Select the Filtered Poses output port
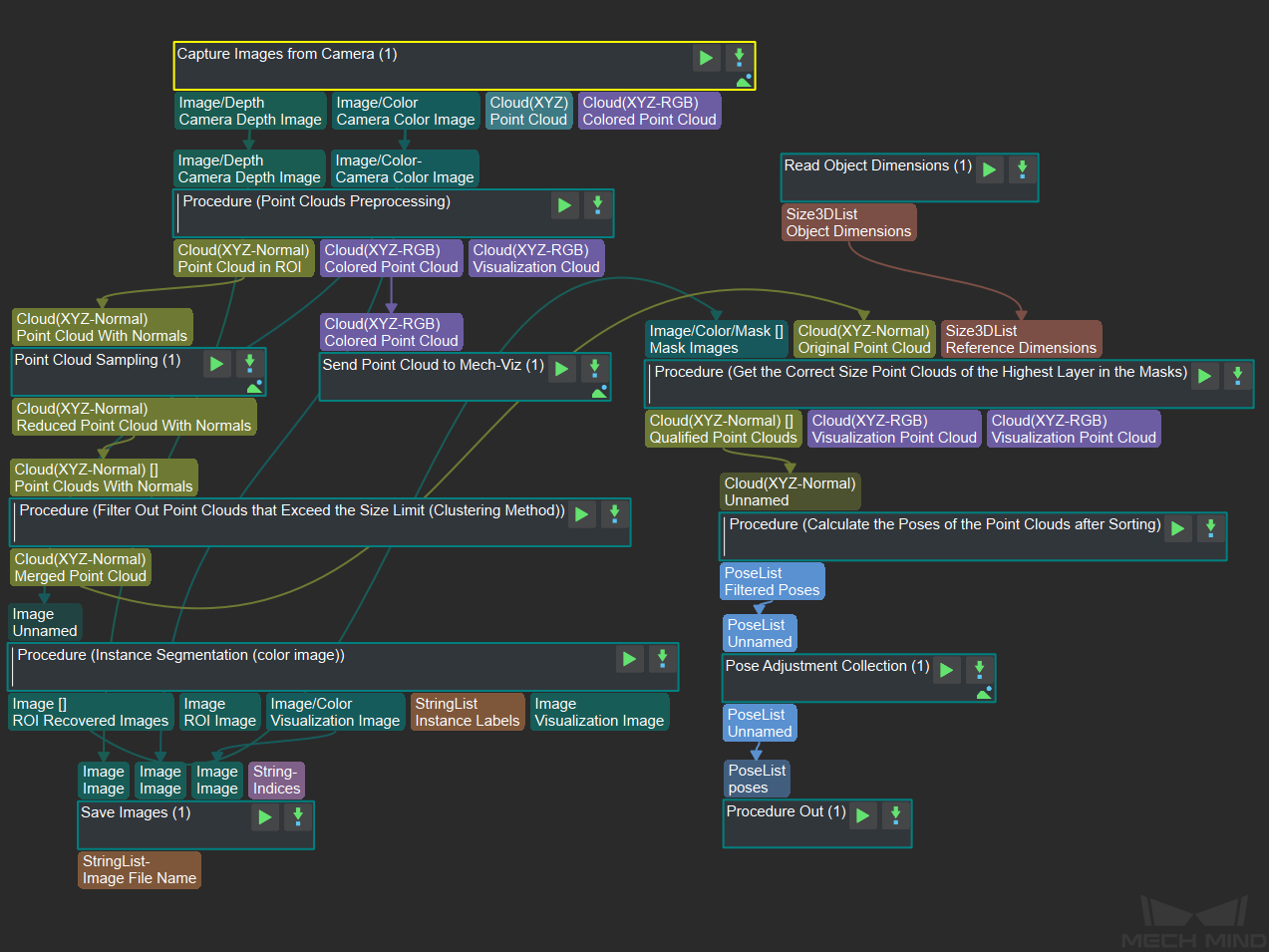 (772, 580)
